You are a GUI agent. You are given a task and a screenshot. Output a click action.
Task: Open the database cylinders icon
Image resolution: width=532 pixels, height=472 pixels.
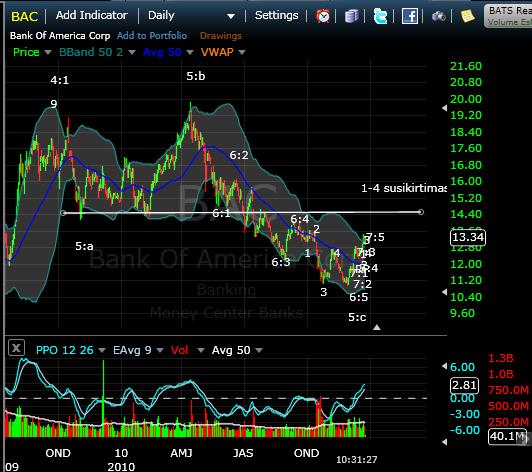tap(352, 16)
